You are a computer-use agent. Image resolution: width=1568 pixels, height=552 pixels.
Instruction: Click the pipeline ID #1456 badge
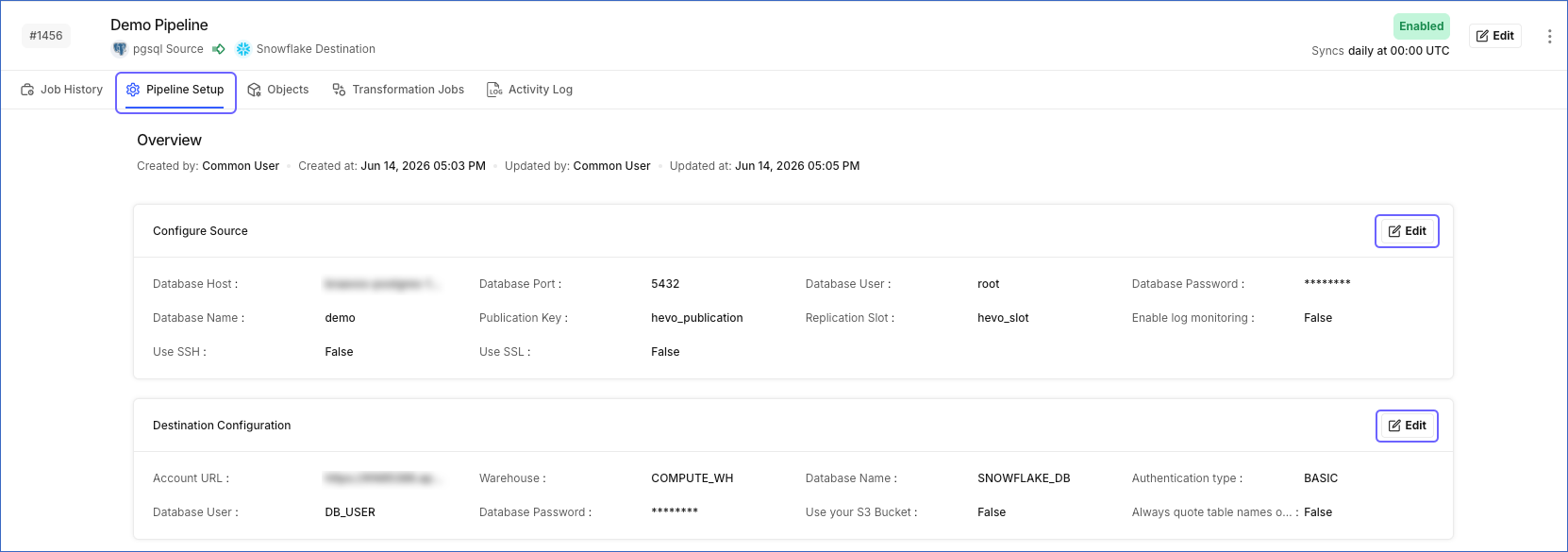pos(46,36)
